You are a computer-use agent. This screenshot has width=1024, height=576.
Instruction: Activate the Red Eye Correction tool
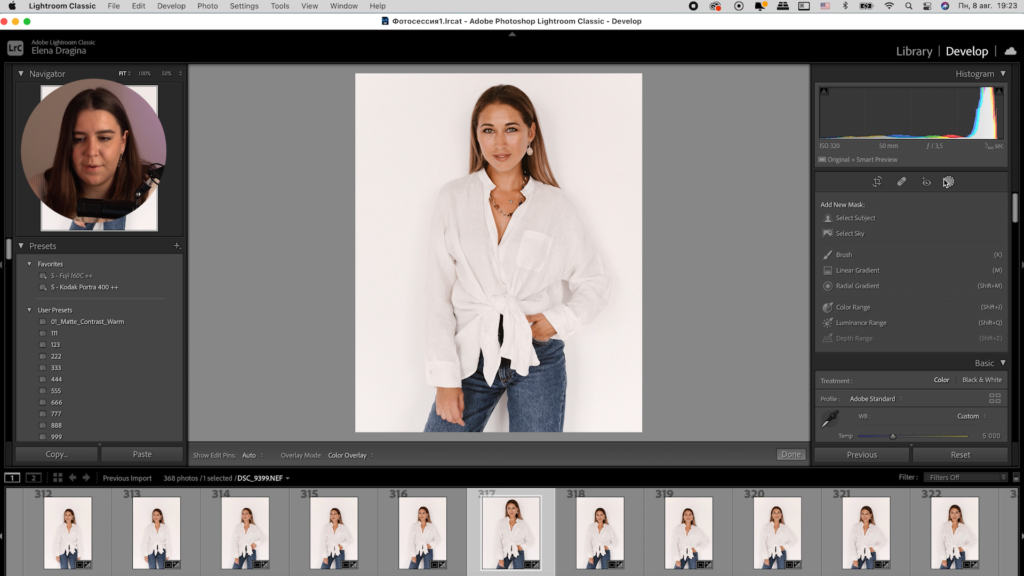[926, 182]
